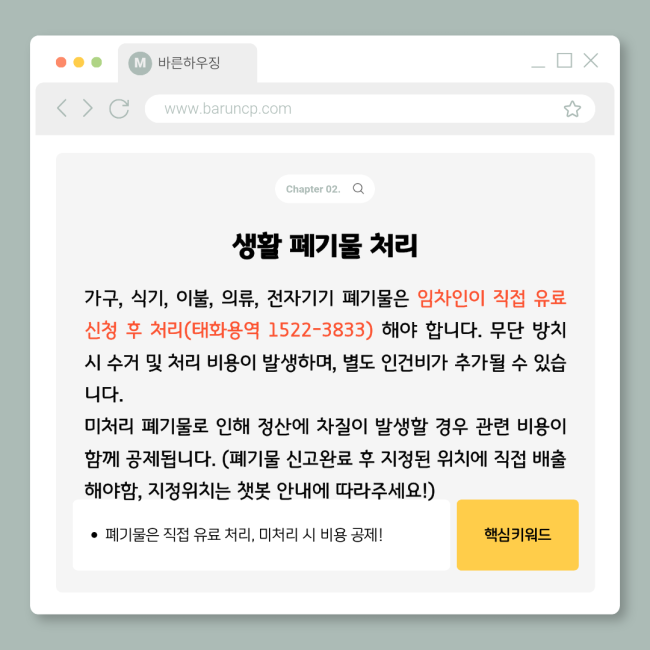Image resolution: width=650 pixels, height=650 pixels.
Task: Click the red traffic-light dot
Action: pos(61,62)
